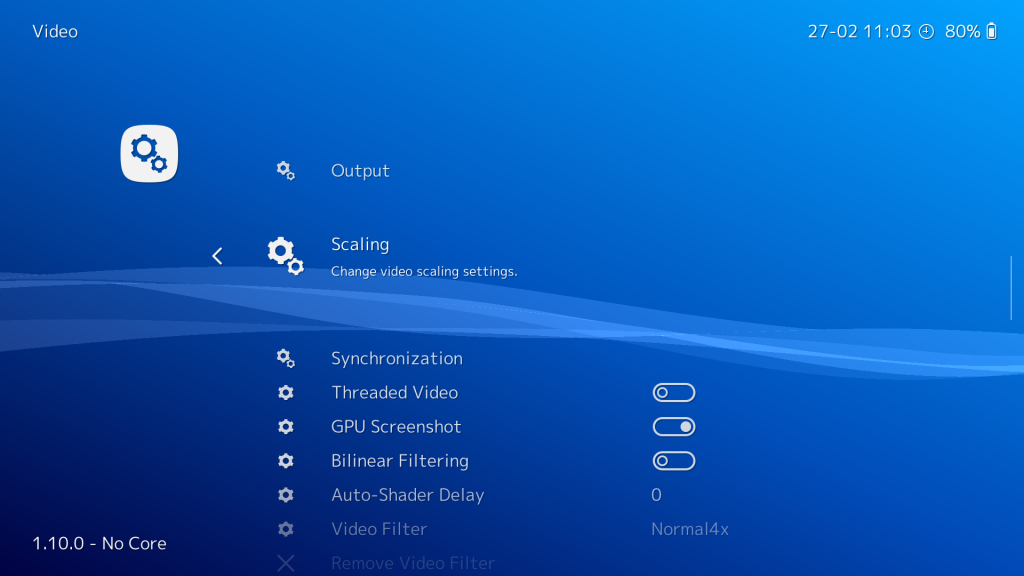Disable the GPU Screenshot switch
Screen dimensions: 1024x576
tap(673, 426)
